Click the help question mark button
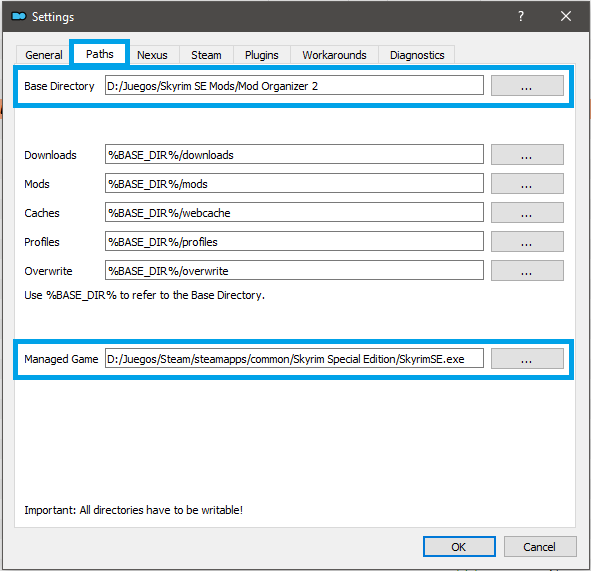This screenshot has width=591, height=571. click(521, 16)
